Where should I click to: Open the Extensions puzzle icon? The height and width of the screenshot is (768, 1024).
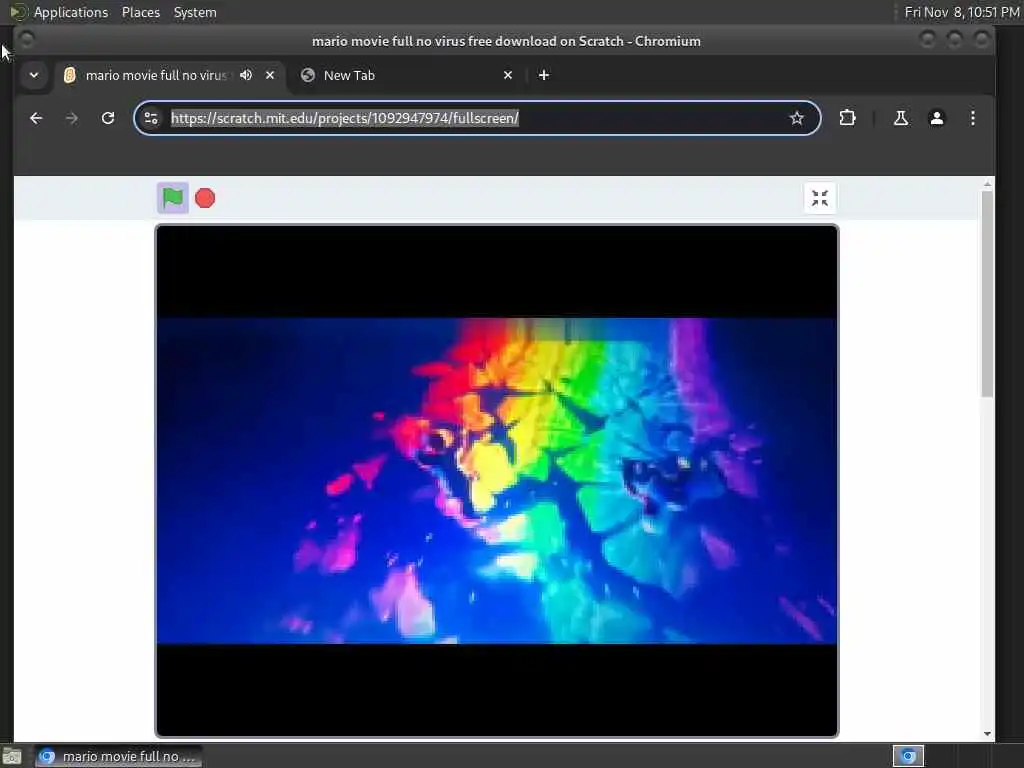[x=847, y=118]
